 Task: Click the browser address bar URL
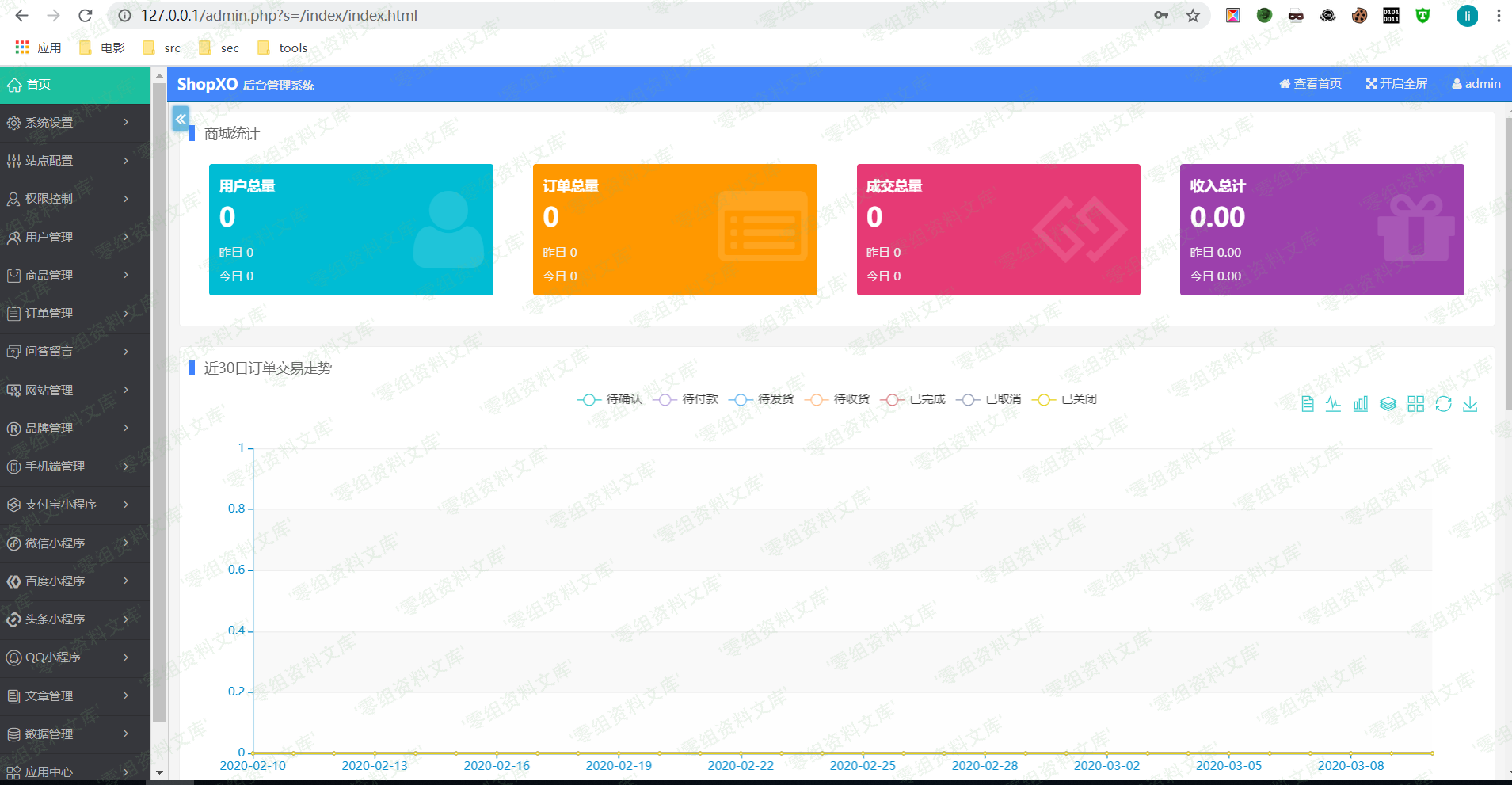click(x=279, y=16)
